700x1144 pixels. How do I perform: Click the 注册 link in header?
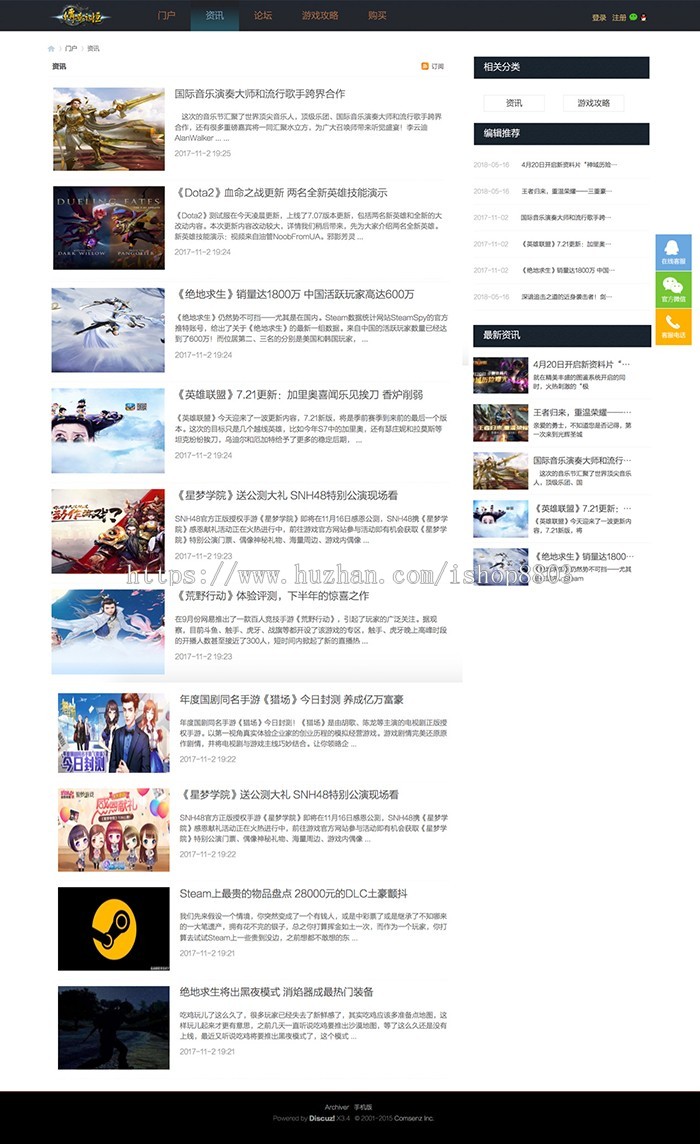619,18
